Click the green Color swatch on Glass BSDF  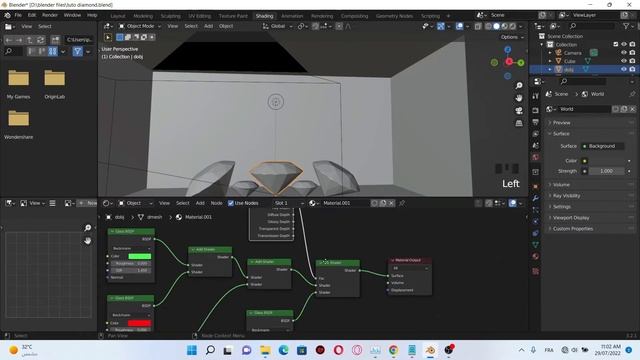click(x=140, y=256)
